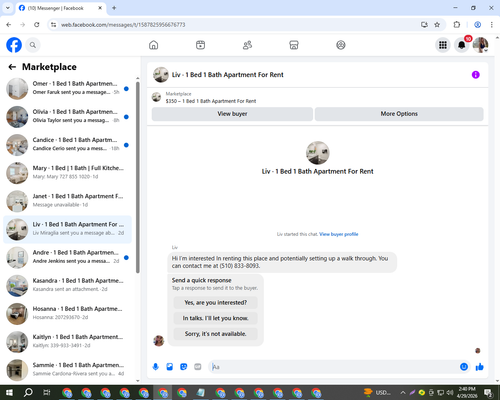Open Andre Jenkins conversation in the list
Image resolution: width=500 pixels, height=400 pixels.
[68, 258]
